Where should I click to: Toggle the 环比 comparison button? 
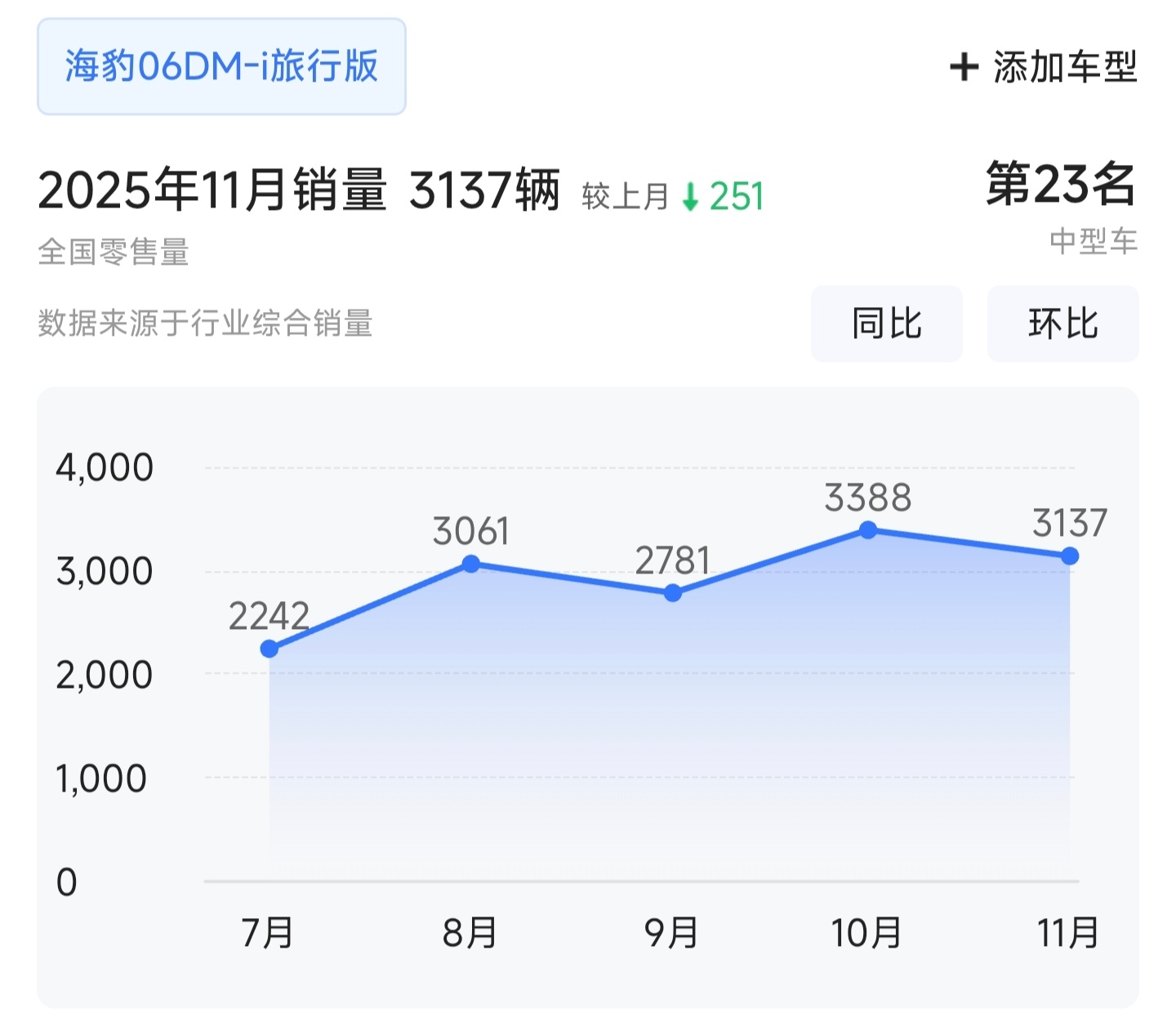1063,323
